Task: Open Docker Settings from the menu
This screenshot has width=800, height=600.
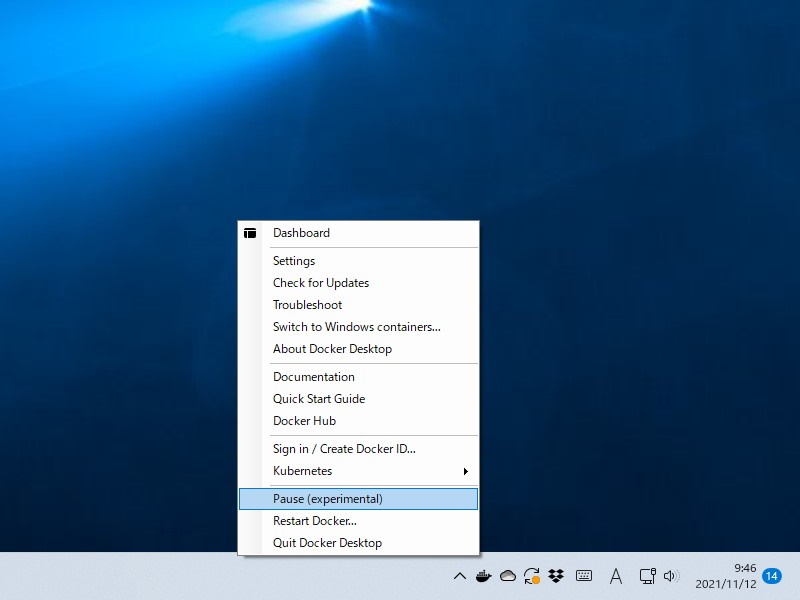Action: 294,261
